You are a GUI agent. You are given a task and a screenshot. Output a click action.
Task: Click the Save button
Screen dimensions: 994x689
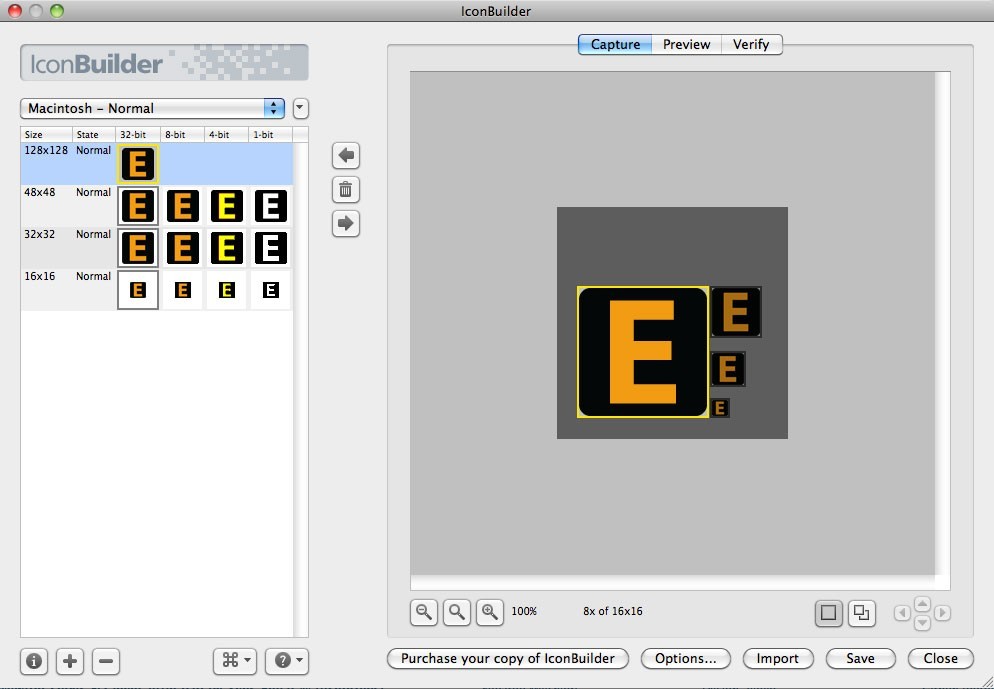[x=860, y=659]
